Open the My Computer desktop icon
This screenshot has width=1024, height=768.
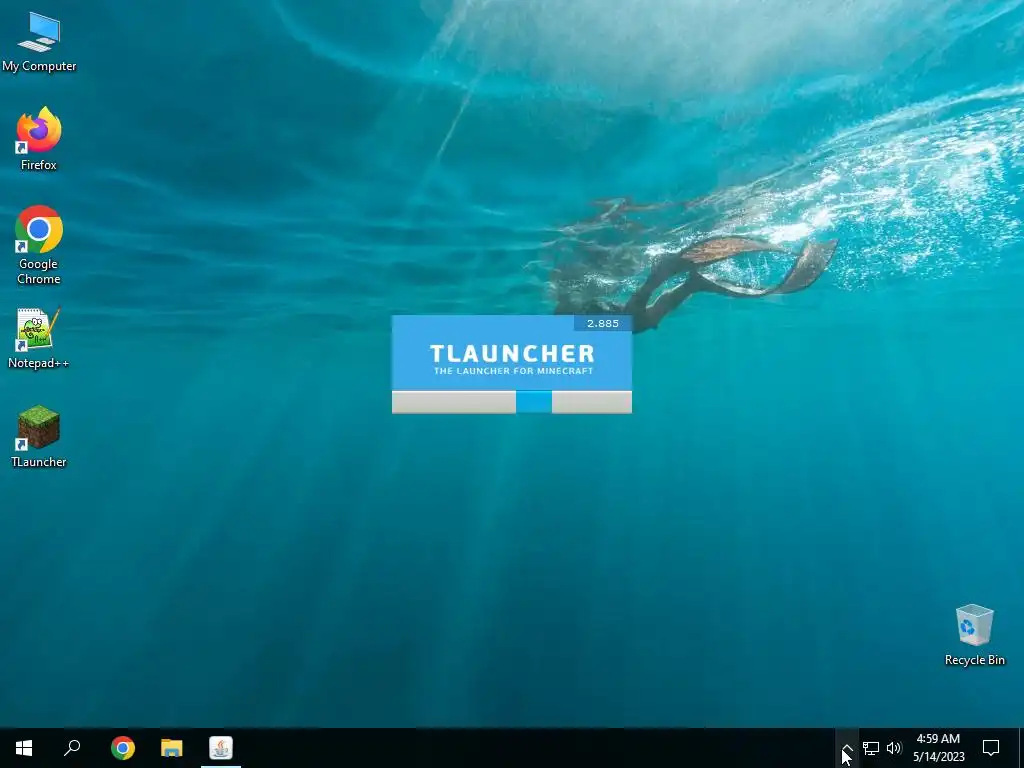tap(39, 42)
